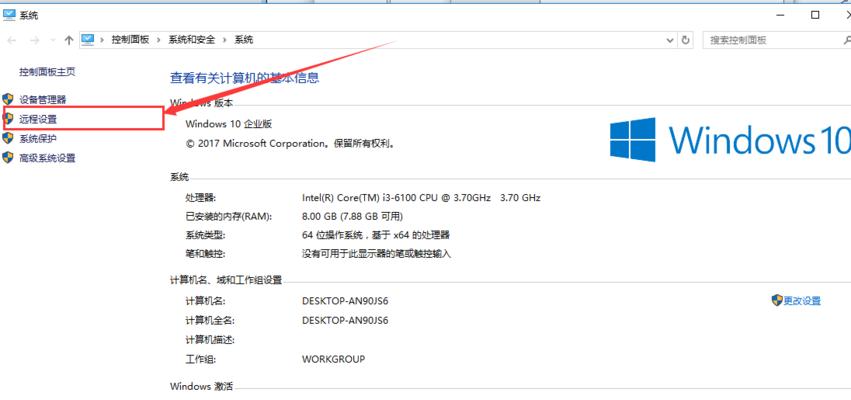Viewport: 851px width, 400px height.
Task: Click the back navigation arrow
Action: point(12,40)
